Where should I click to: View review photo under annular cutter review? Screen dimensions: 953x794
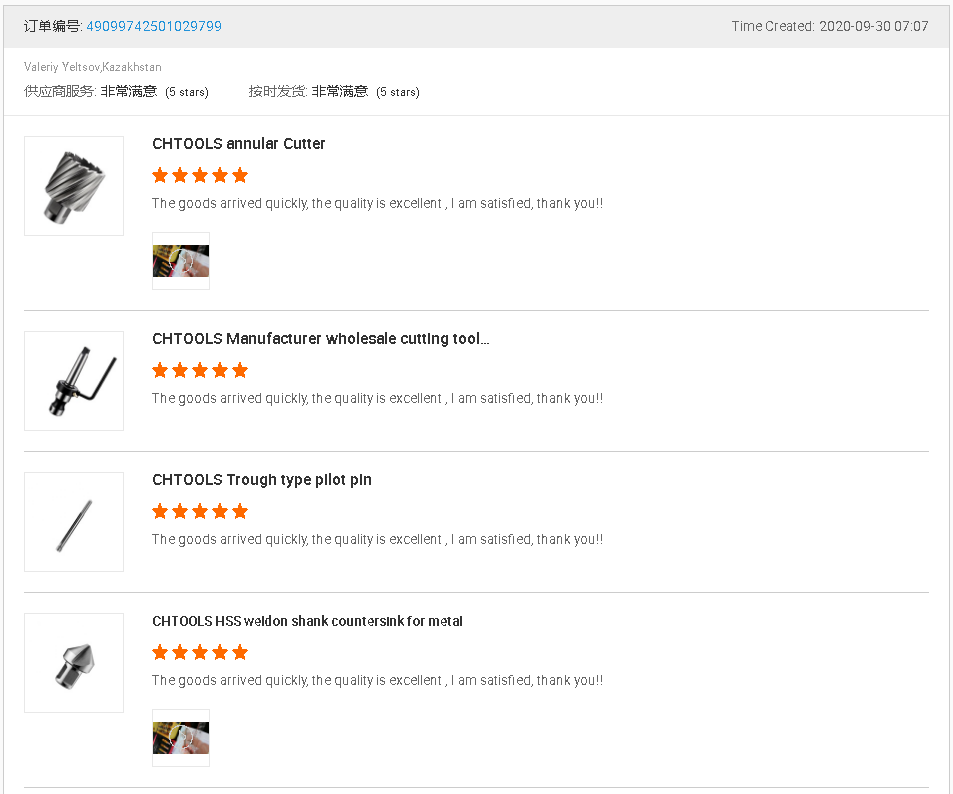pos(181,261)
